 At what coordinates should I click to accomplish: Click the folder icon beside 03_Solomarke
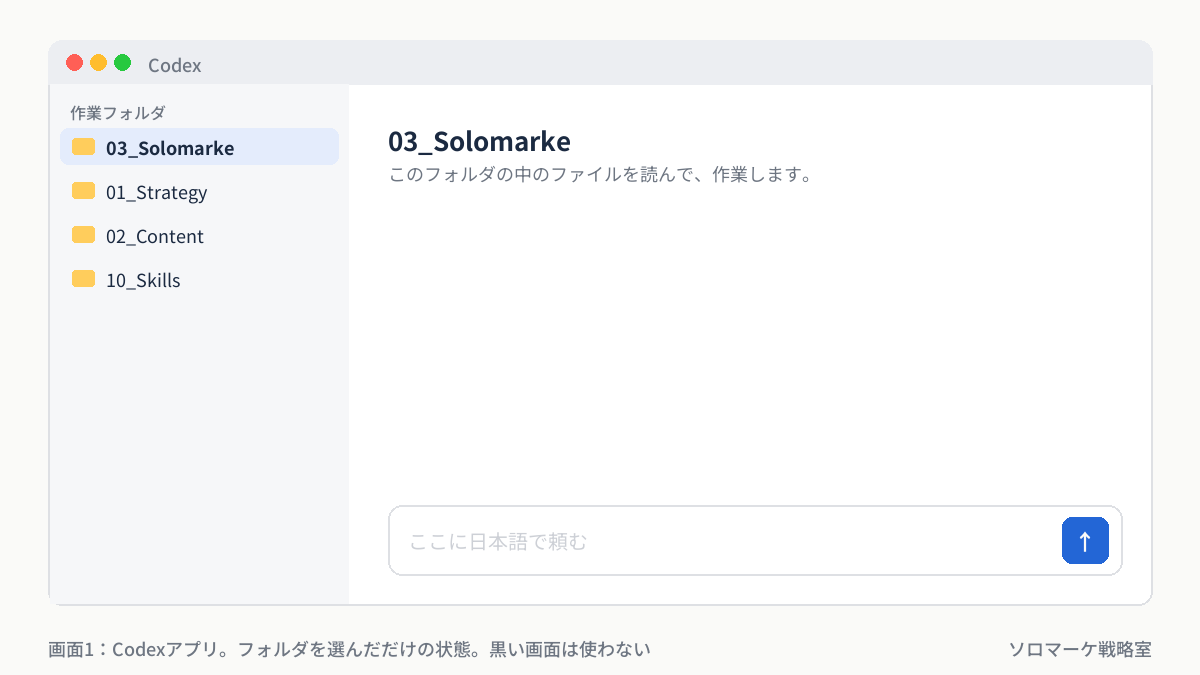click(84, 147)
